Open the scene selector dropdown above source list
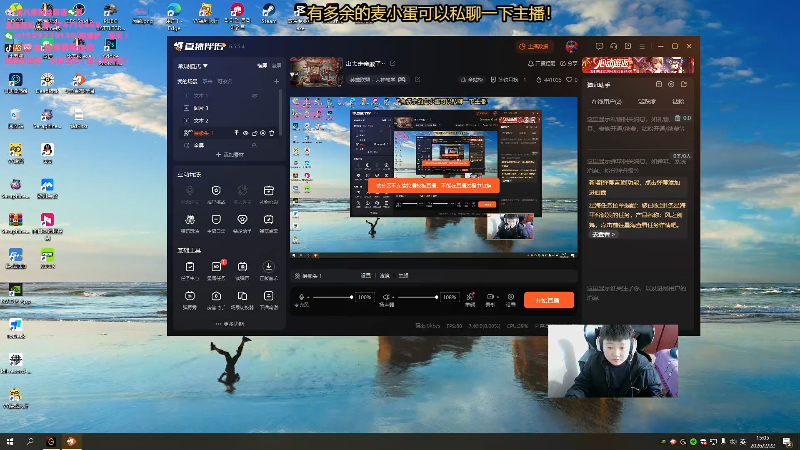 [192, 66]
